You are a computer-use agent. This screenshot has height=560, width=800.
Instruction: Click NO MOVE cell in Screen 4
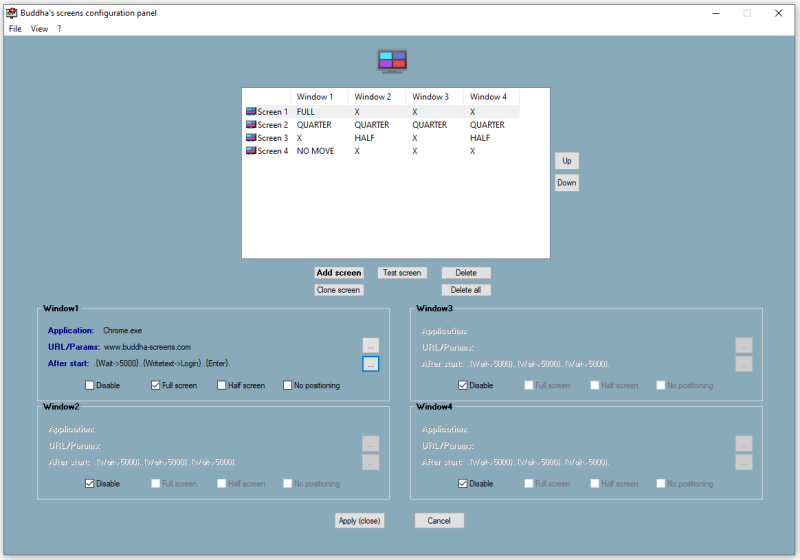tap(315, 151)
